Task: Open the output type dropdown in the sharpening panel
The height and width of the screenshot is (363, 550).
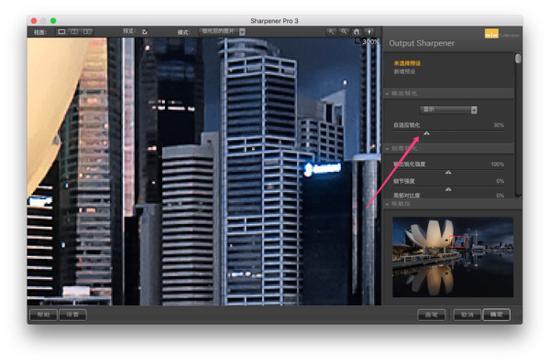Action: 449,110
